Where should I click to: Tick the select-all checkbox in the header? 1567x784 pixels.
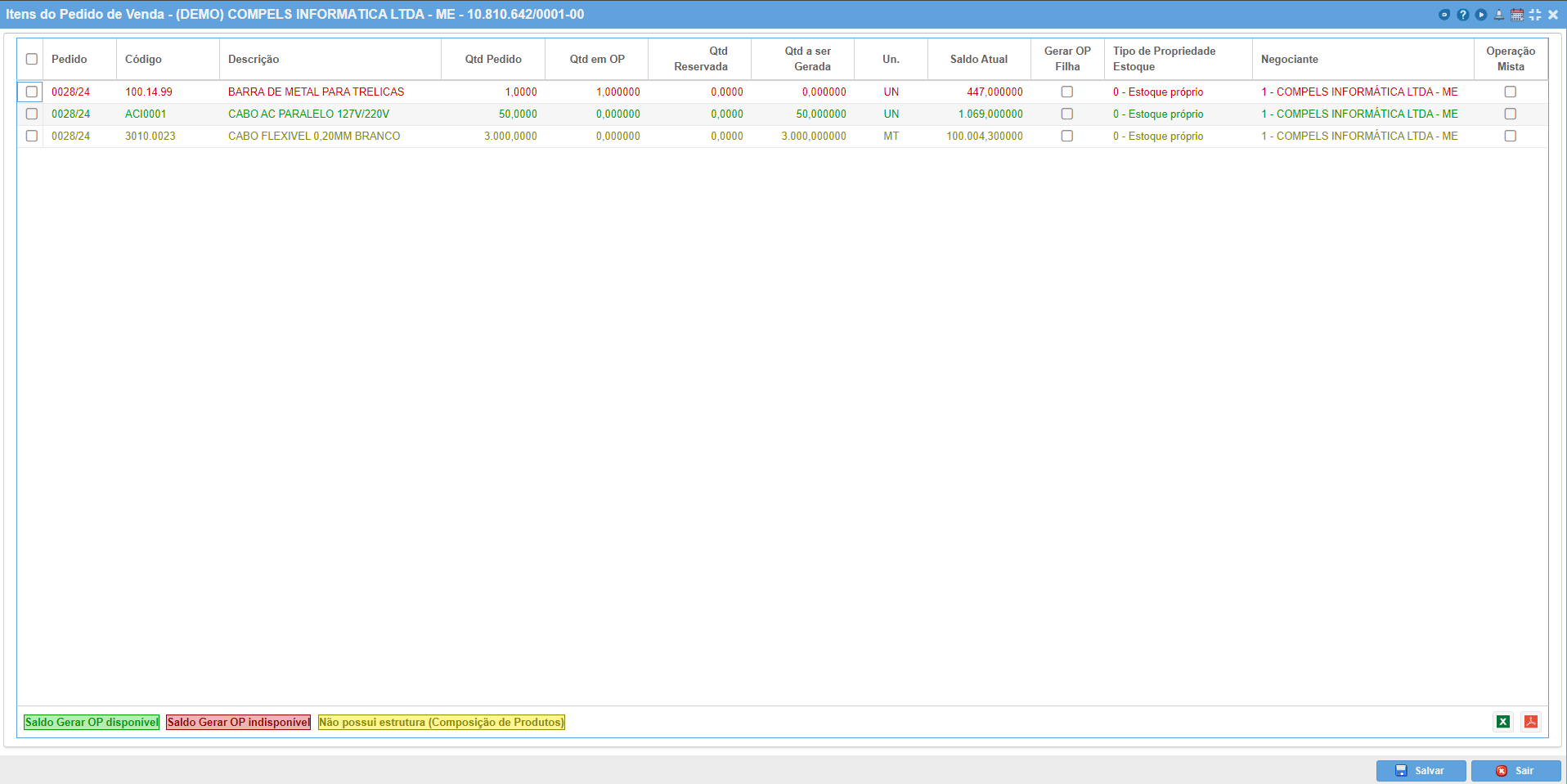tap(32, 59)
